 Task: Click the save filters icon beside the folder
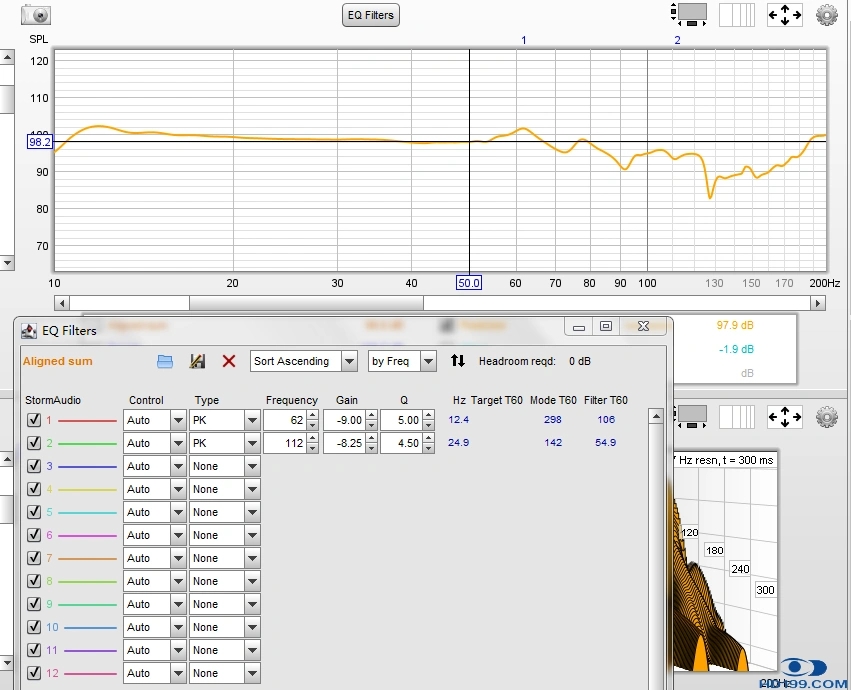pos(197,361)
